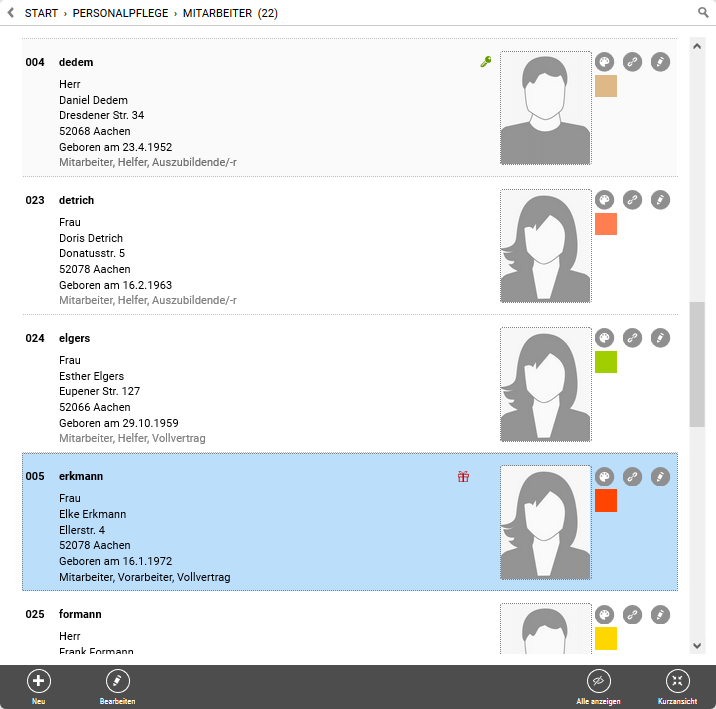Select orange color swatch of detrich
The image size is (716, 709).
click(x=606, y=224)
